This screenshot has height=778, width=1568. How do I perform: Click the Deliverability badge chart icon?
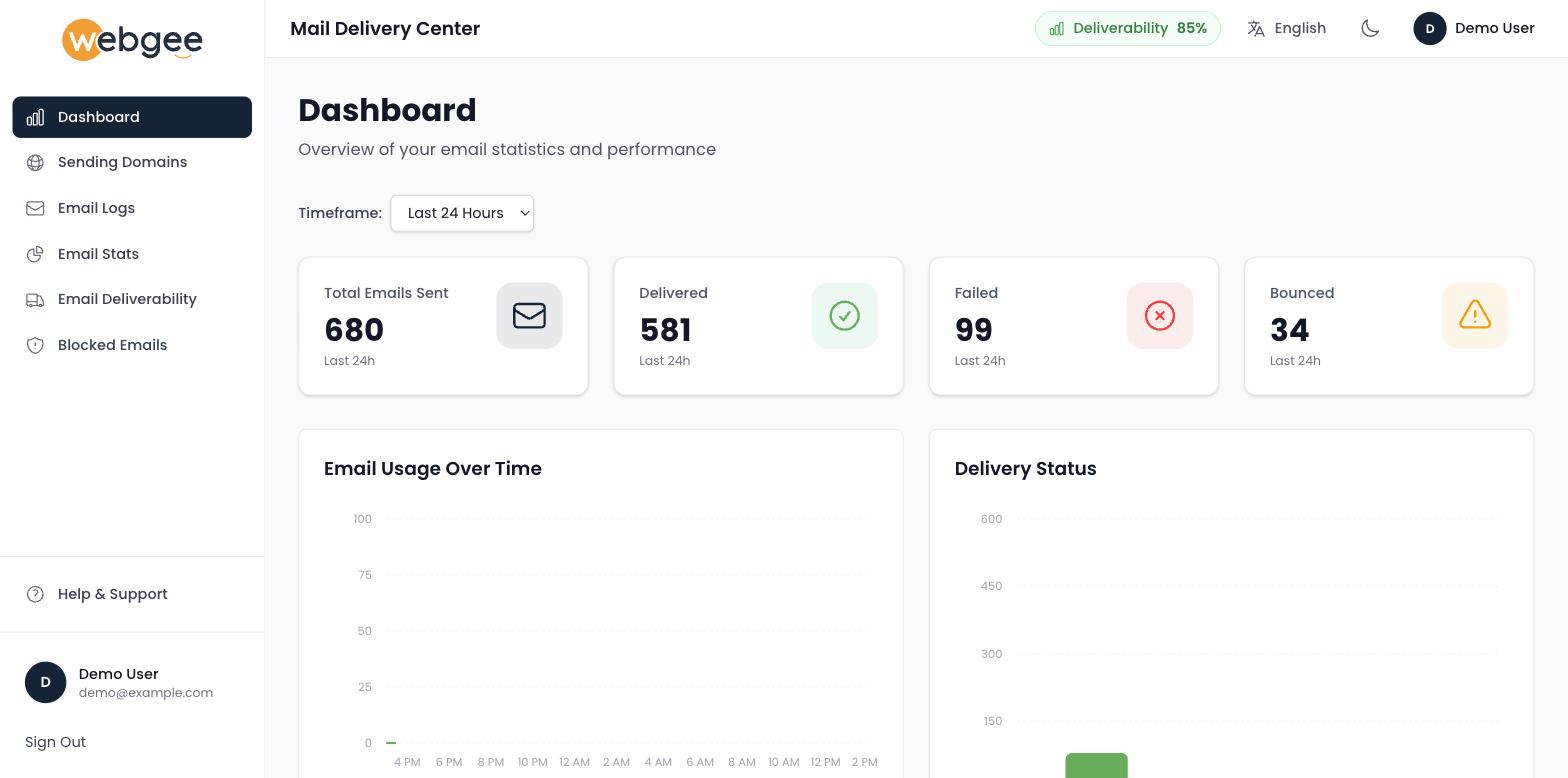1056,28
